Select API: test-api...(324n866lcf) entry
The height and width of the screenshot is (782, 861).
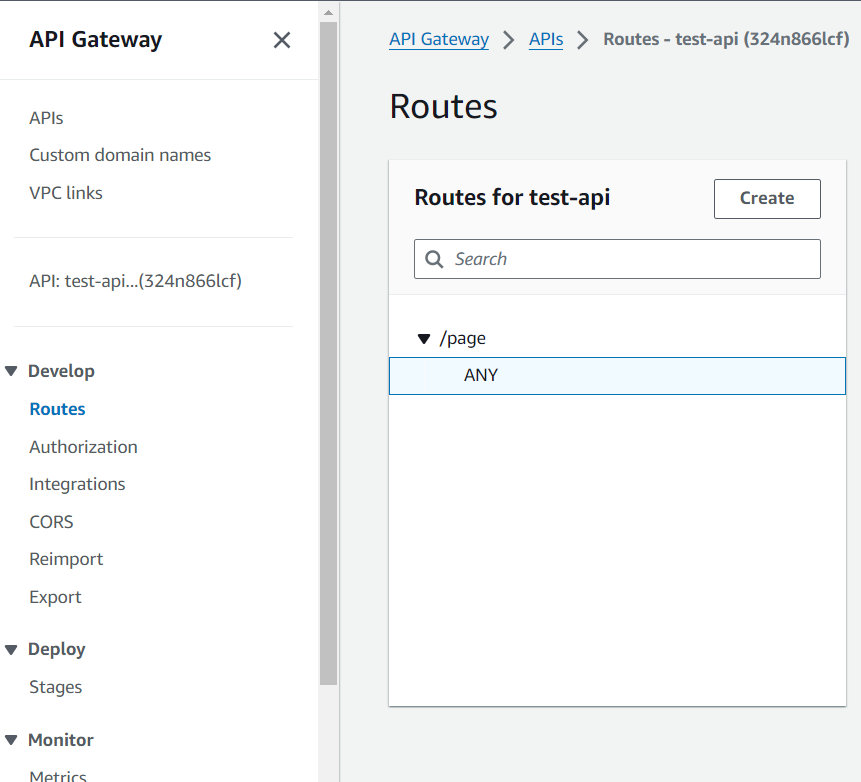[x=135, y=281]
